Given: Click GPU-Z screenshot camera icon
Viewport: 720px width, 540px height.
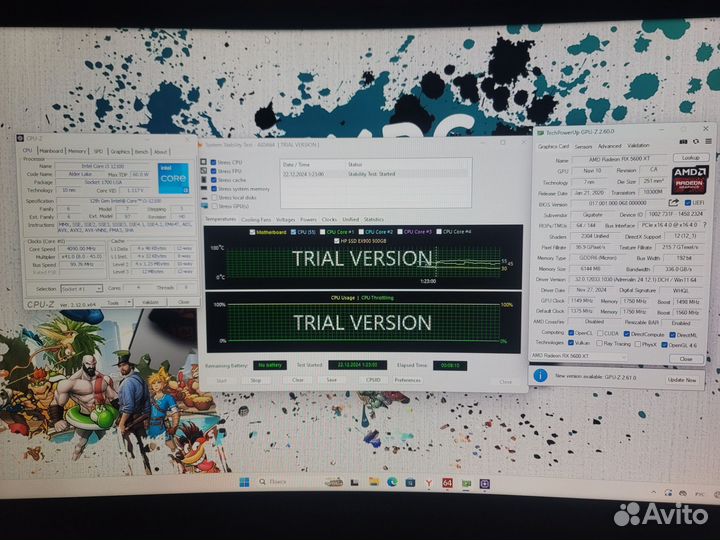Looking at the screenshot, I should pyautogui.click(x=683, y=141).
